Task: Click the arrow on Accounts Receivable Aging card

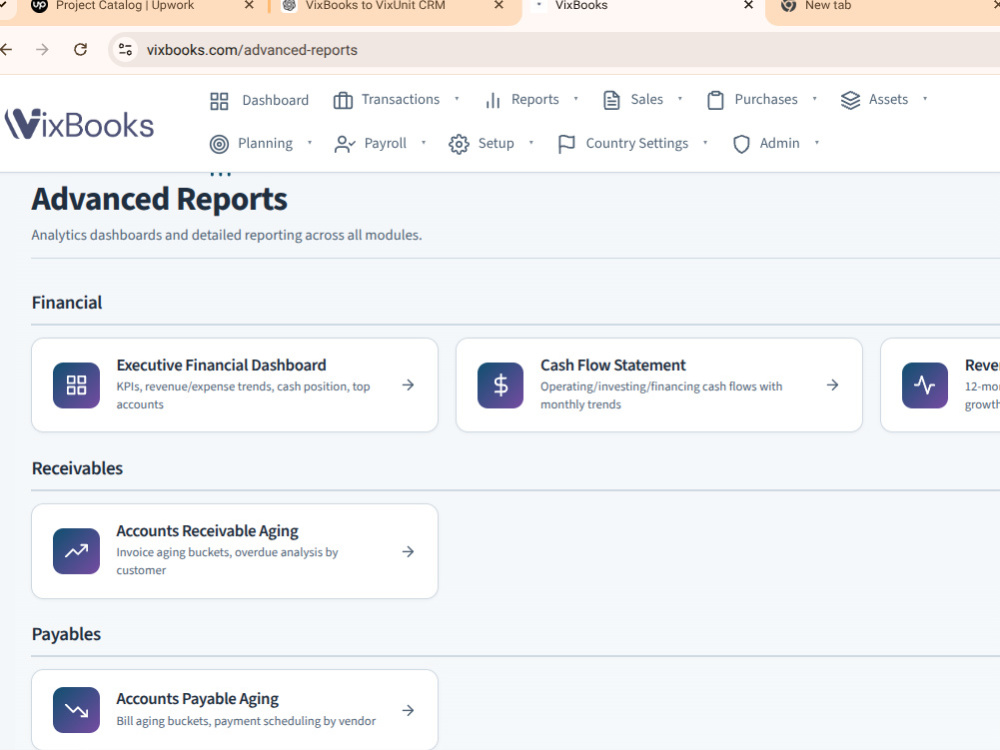Action: (408, 552)
